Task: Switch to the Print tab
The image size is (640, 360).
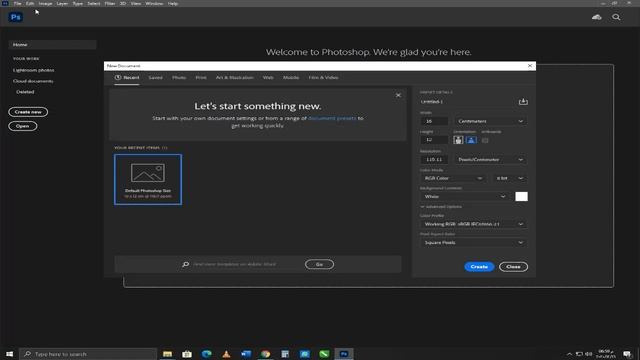Action: pyautogui.click(x=201, y=78)
